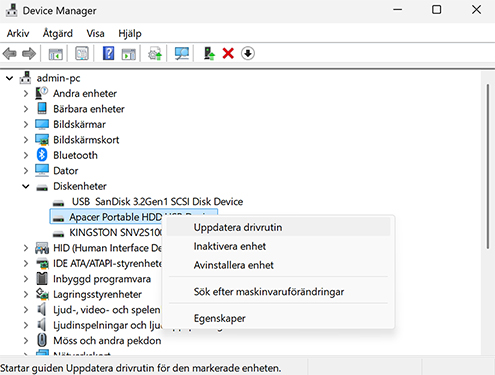This screenshot has width=495, height=375.
Task: Collapse the Diskenheter node
Action: pos(26,186)
